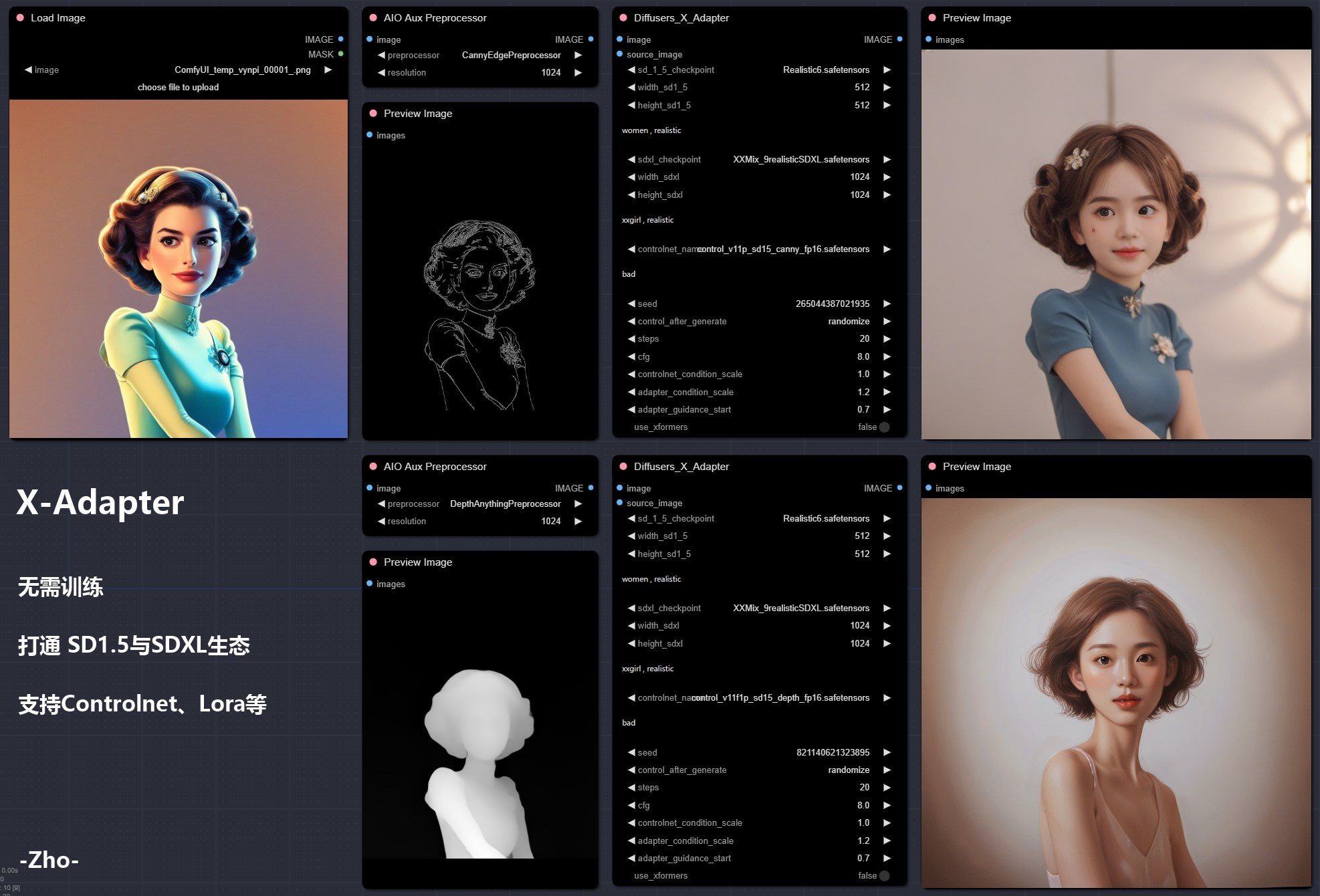
Task: Adjust adapter_guidance_start 0.7 in bottom adapter
Action: tap(759, 858)
